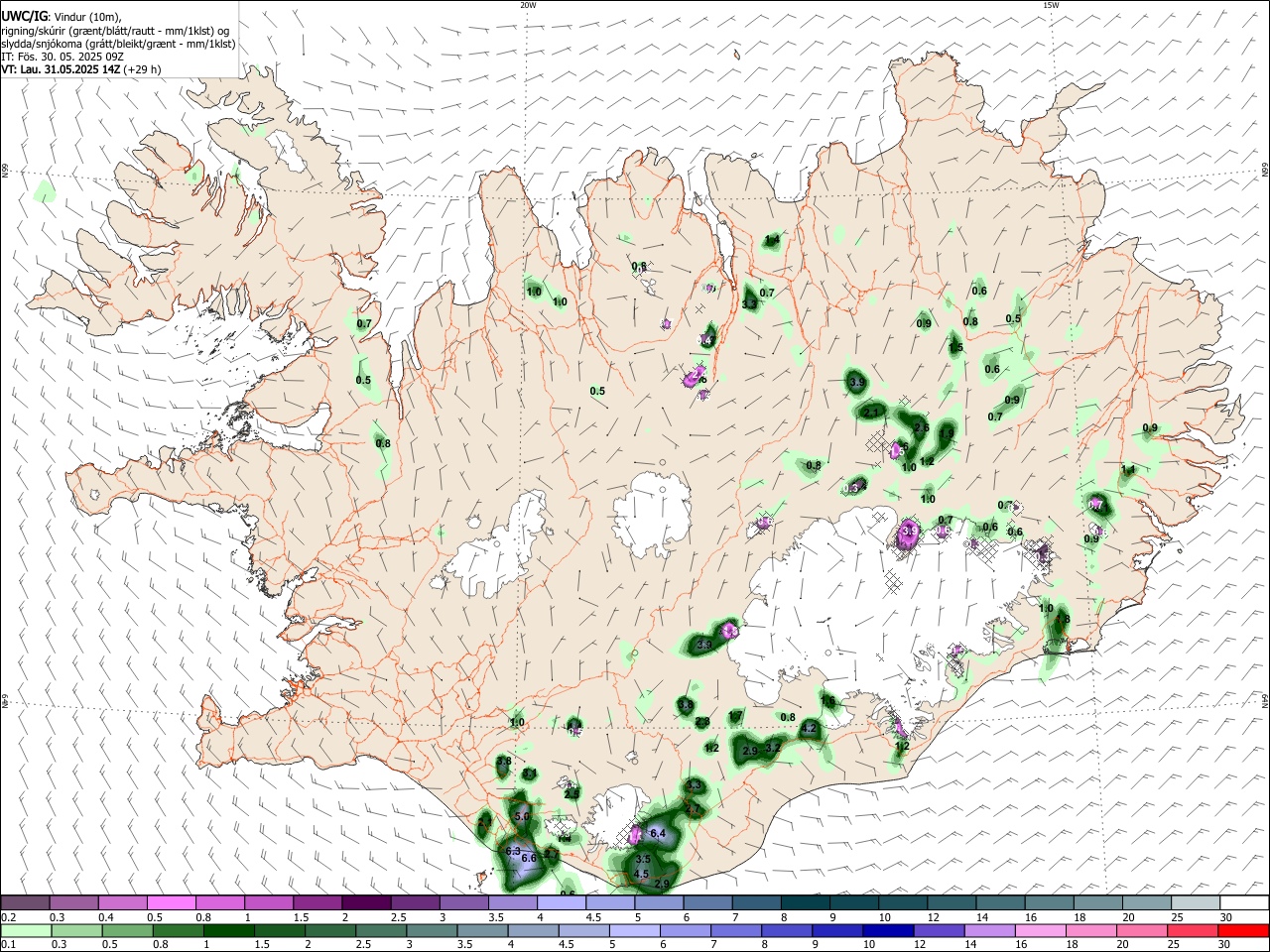This screenshot has width=1270, height=952.
Task: Click the 'rigning/skúrir' legend description line
Action: click(115, 30)
